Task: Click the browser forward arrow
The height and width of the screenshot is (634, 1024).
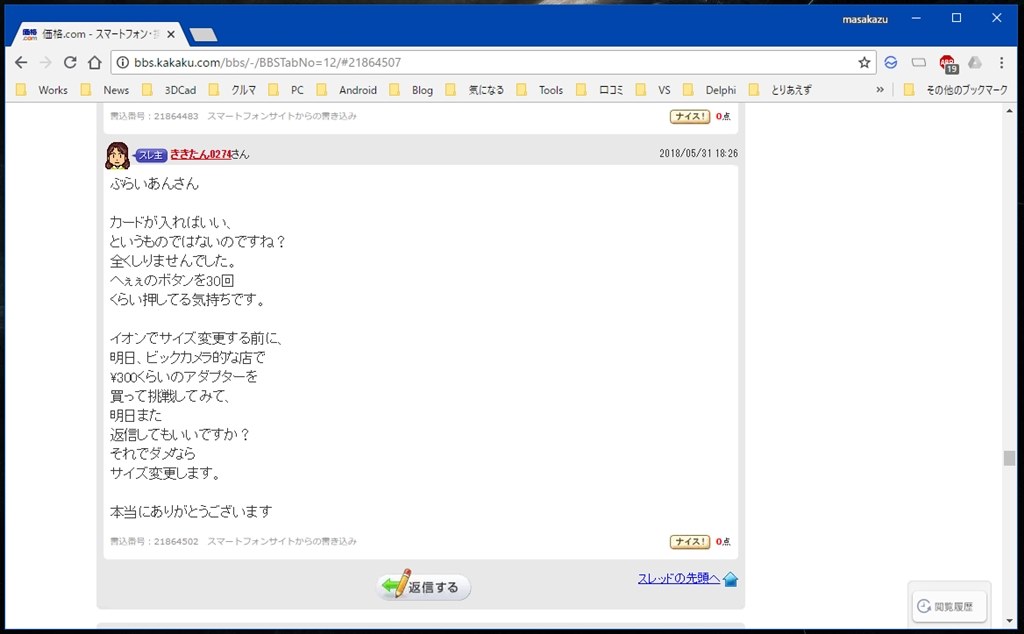Action: tap(46, 63)
